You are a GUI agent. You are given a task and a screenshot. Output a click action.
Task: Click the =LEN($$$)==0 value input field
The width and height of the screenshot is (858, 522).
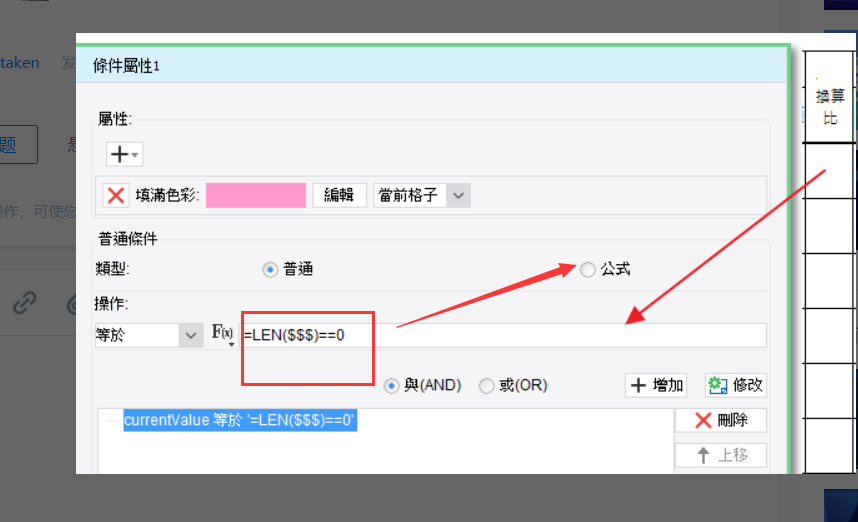(x=503, y=335)
